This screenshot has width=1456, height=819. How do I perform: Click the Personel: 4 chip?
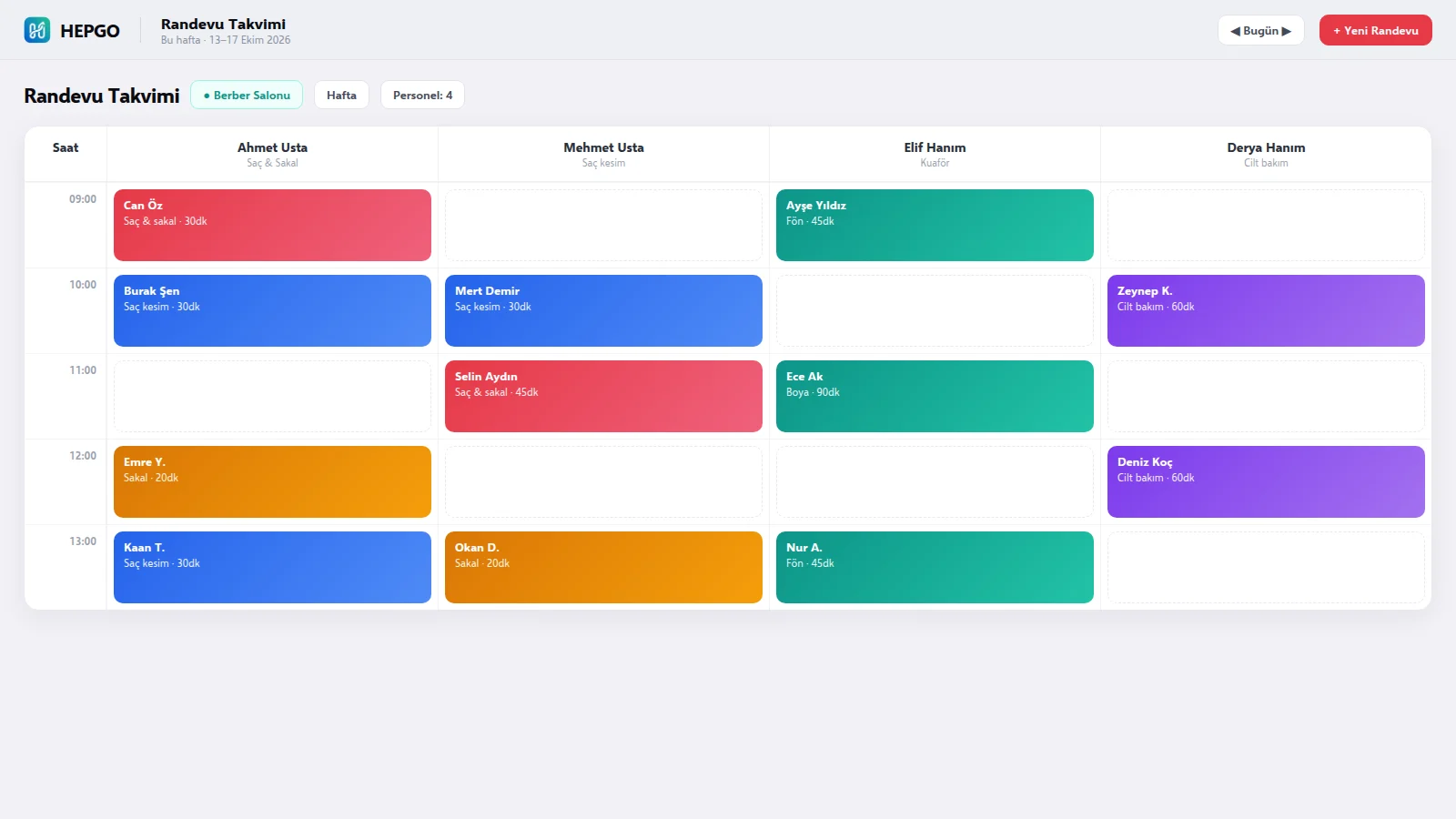422,95
